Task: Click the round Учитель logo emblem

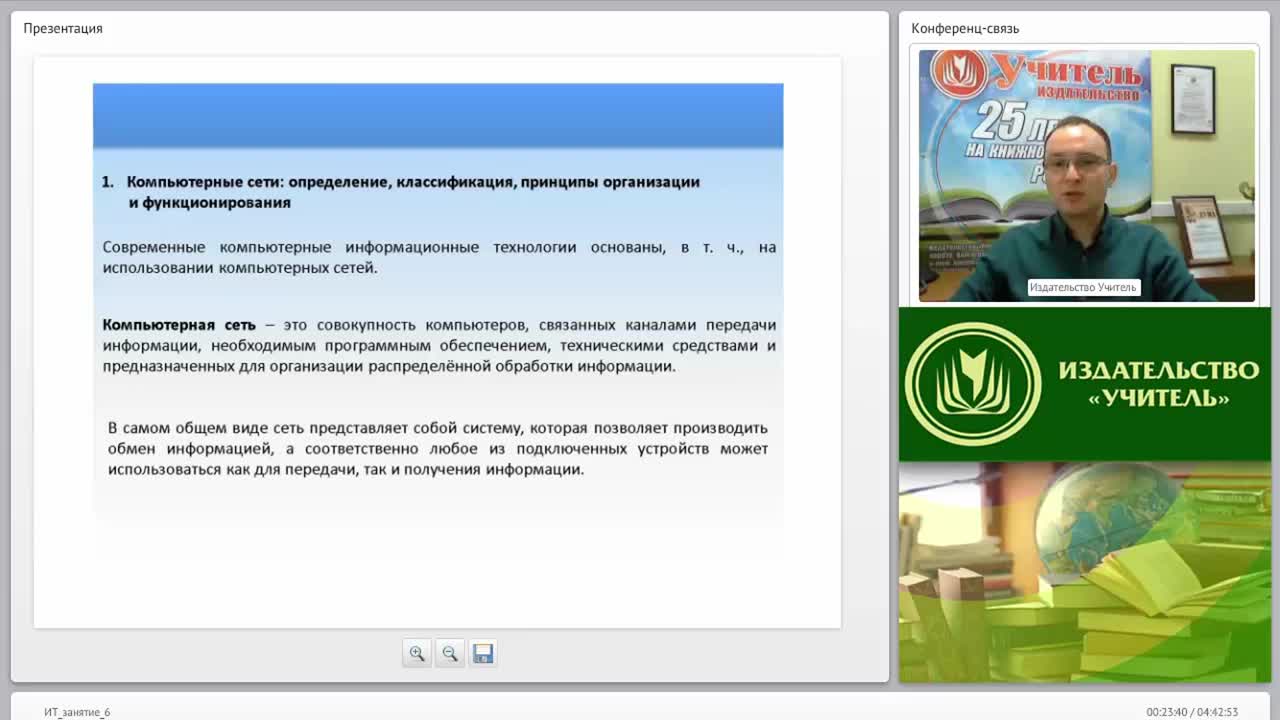Action: (x=973, y=384)
